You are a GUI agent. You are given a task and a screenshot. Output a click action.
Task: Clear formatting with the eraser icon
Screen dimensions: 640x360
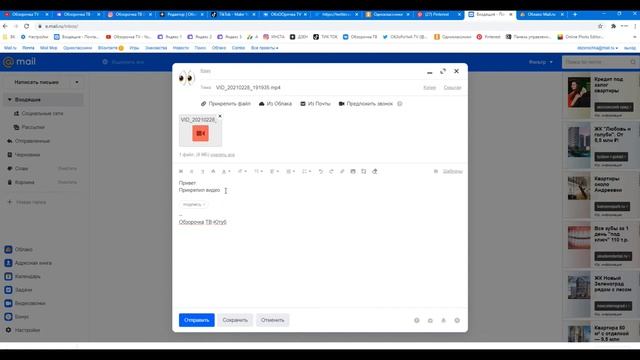point(375,171)
